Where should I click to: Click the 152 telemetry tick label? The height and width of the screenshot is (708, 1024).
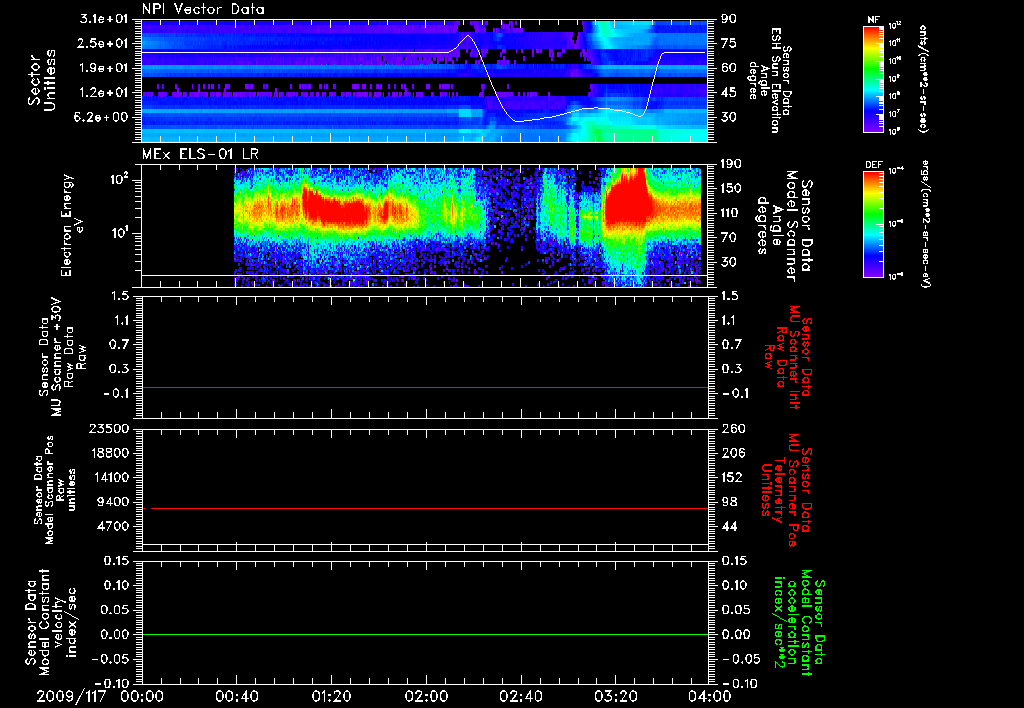[x=732, y=477]
